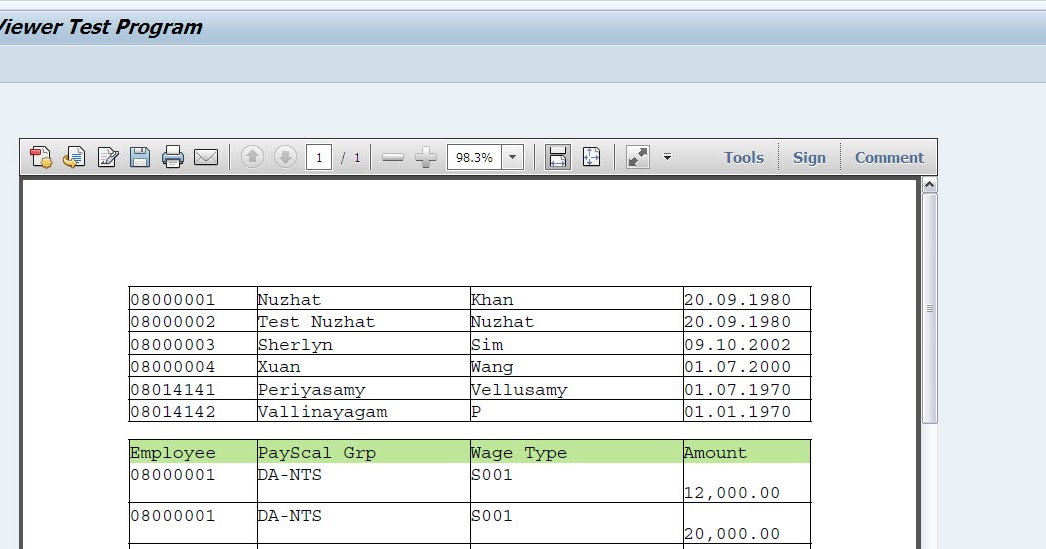Click the date 01.07.2000

737,366
